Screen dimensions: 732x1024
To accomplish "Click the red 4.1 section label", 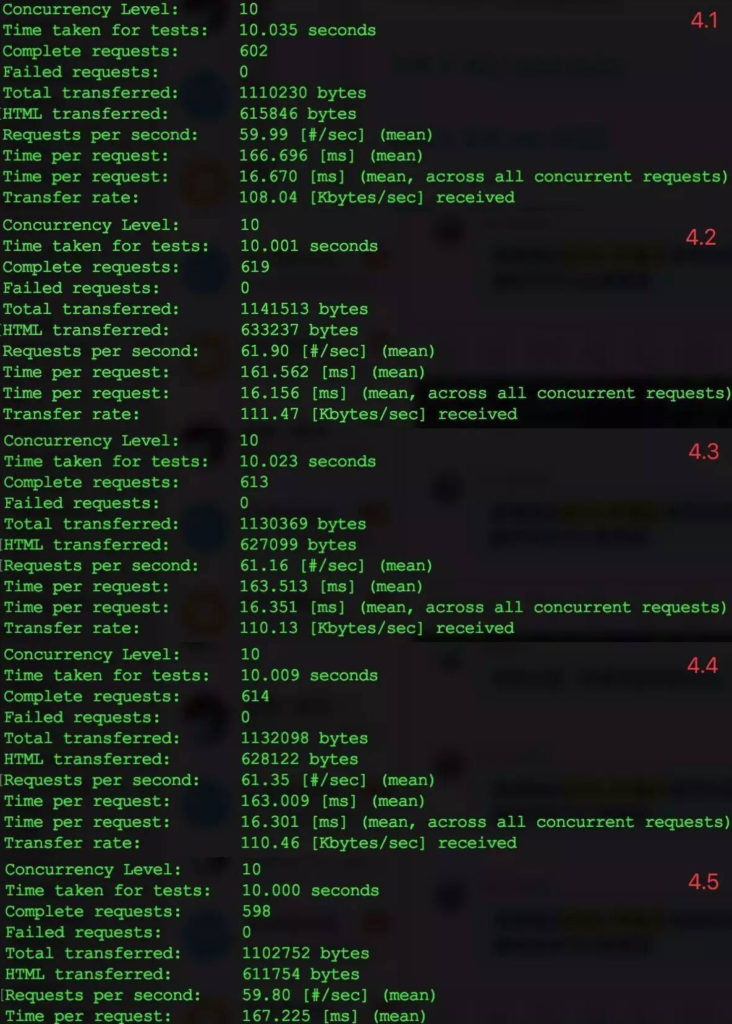I will [x=704, y=20].
